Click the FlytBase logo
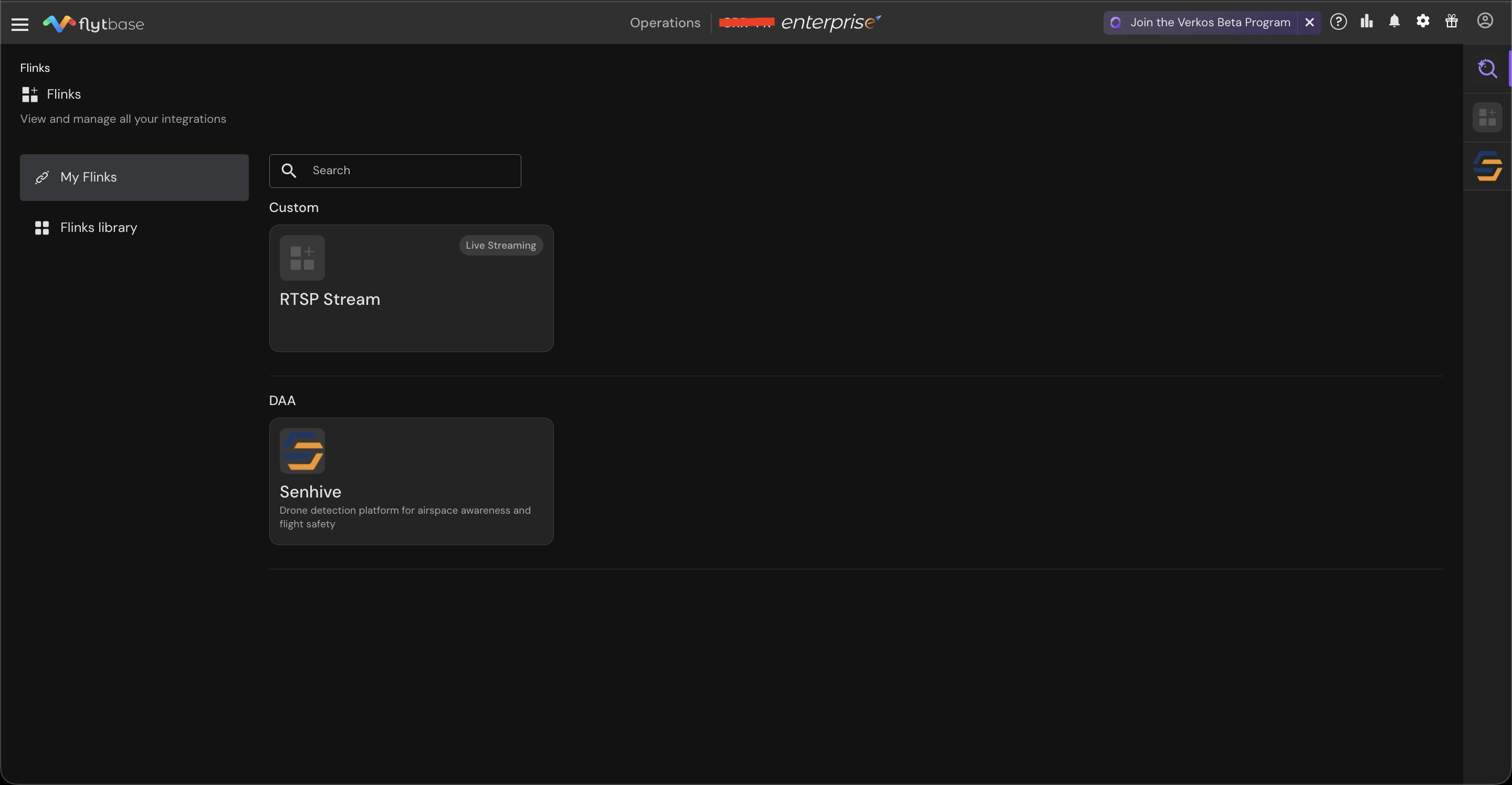The image size is (1512, 785). click(93, 24)
